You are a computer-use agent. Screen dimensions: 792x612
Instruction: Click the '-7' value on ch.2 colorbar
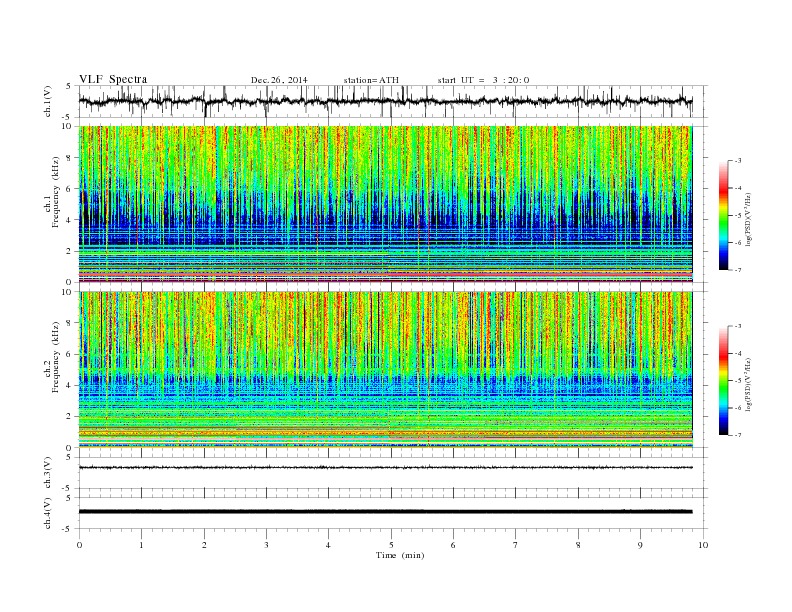(737, 435)
